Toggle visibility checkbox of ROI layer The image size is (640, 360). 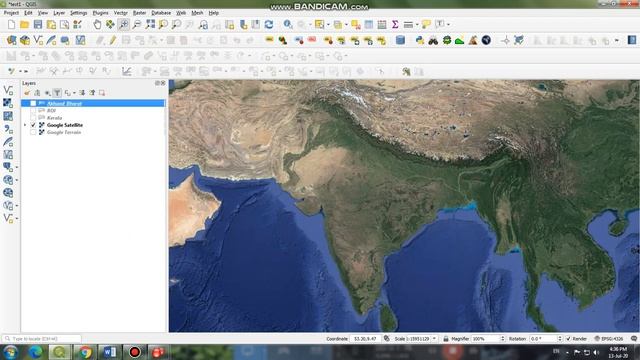(33, 111)
